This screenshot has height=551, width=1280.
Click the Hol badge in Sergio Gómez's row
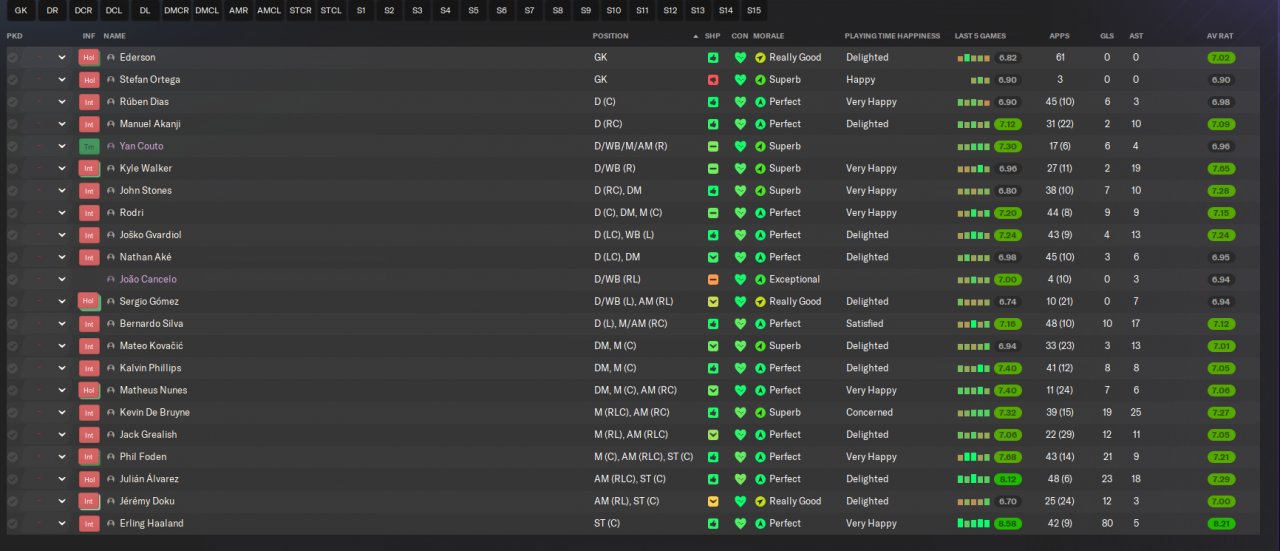(x=89, y=302)
